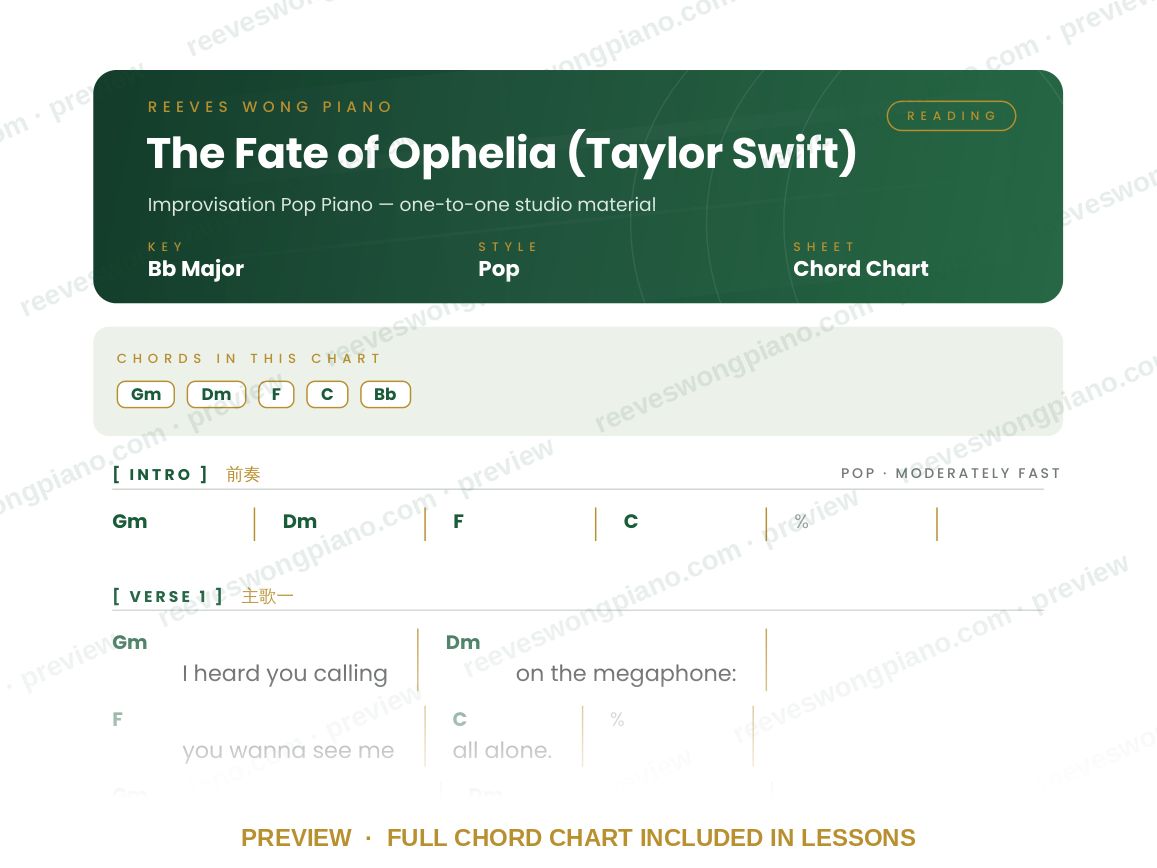Image resolution: width=1157 pixels, height=868 pixels.
Task: Click the [ INTRO ] section label
Action: [x=160, y=475]
